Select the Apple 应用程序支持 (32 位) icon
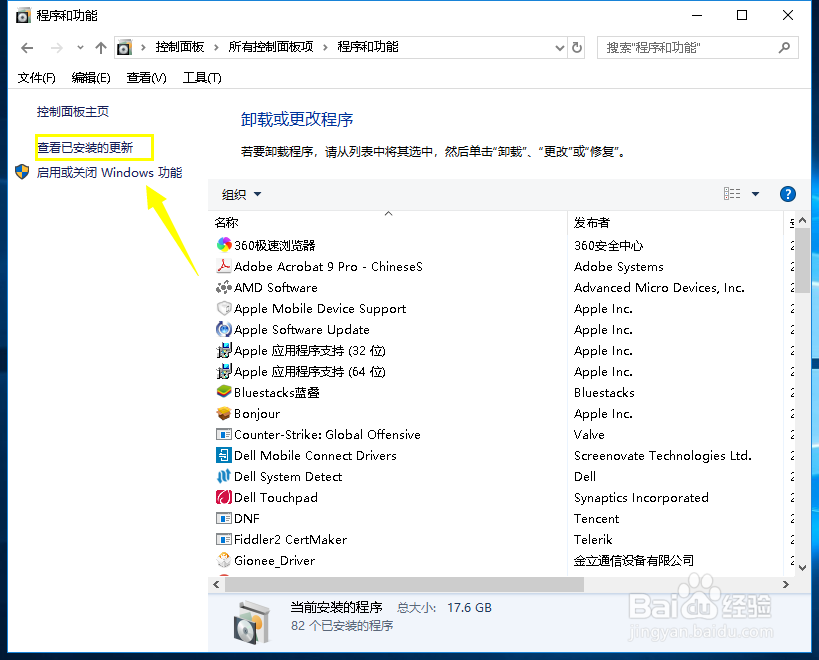 pyautogui.click(x=224, y=350)
